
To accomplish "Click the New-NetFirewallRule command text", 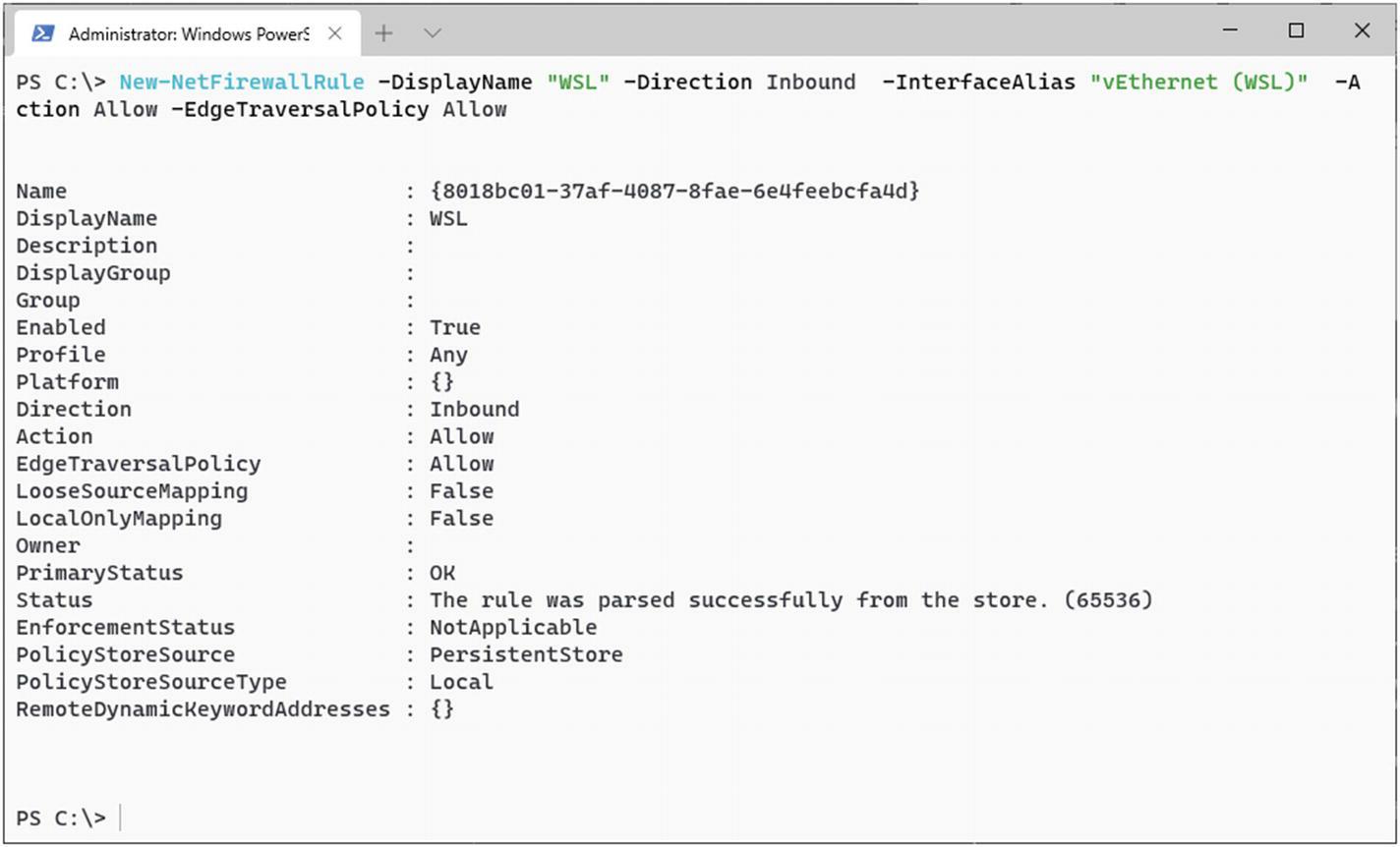I will point(242,83).
